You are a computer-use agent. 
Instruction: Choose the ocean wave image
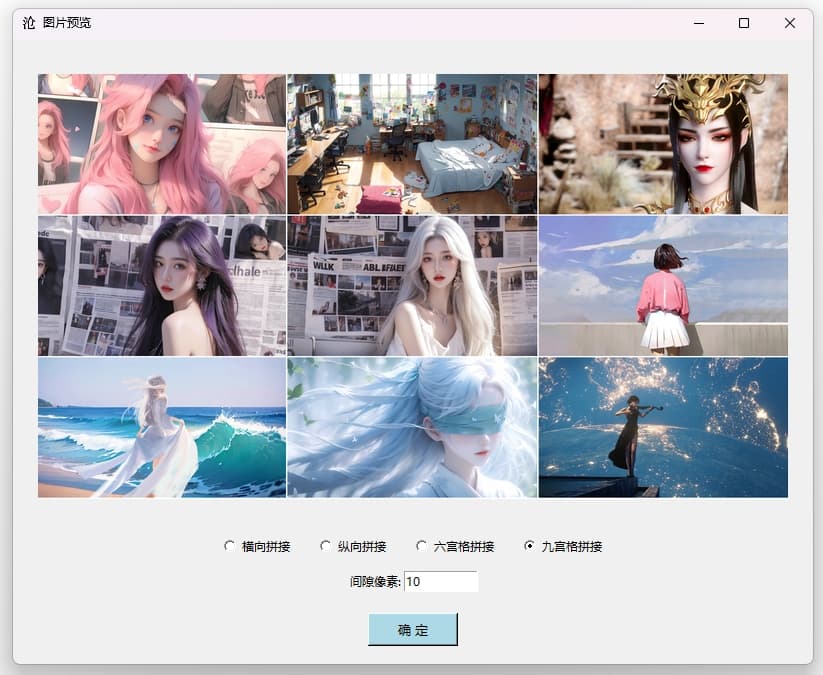(162, 428)
